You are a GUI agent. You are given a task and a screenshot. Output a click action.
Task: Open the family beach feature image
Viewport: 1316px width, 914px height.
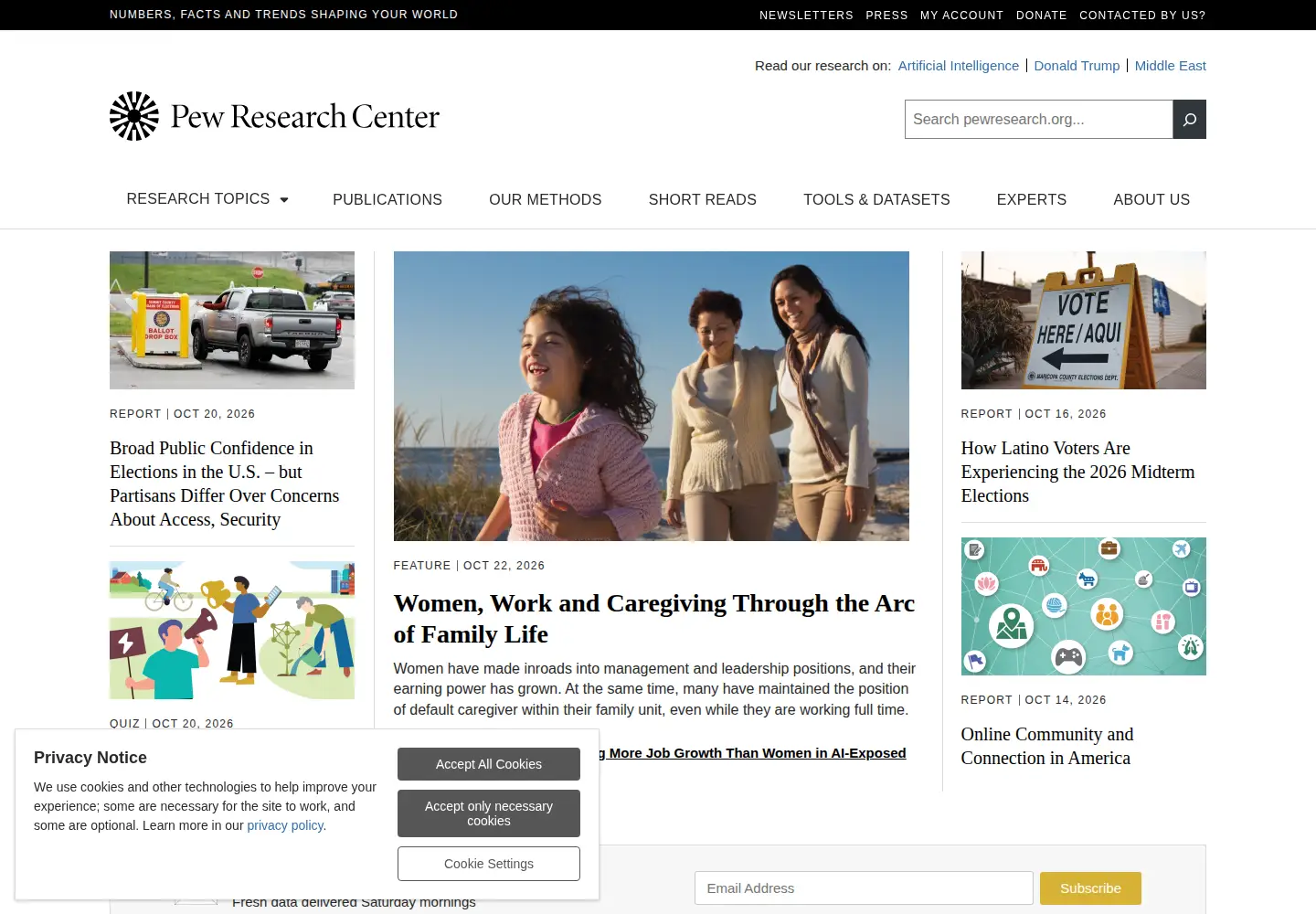coord(652,396)
